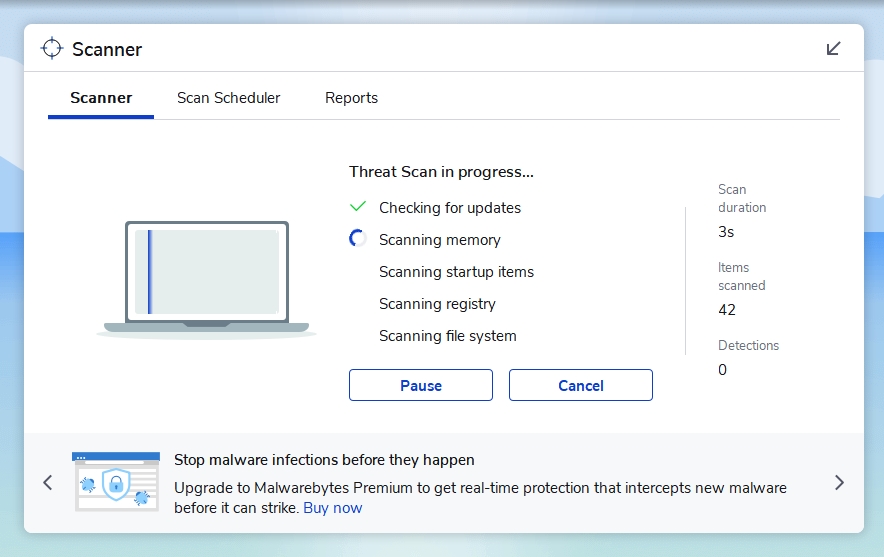
Task: Click the Scanning file system step
Action: coord(447,336)
